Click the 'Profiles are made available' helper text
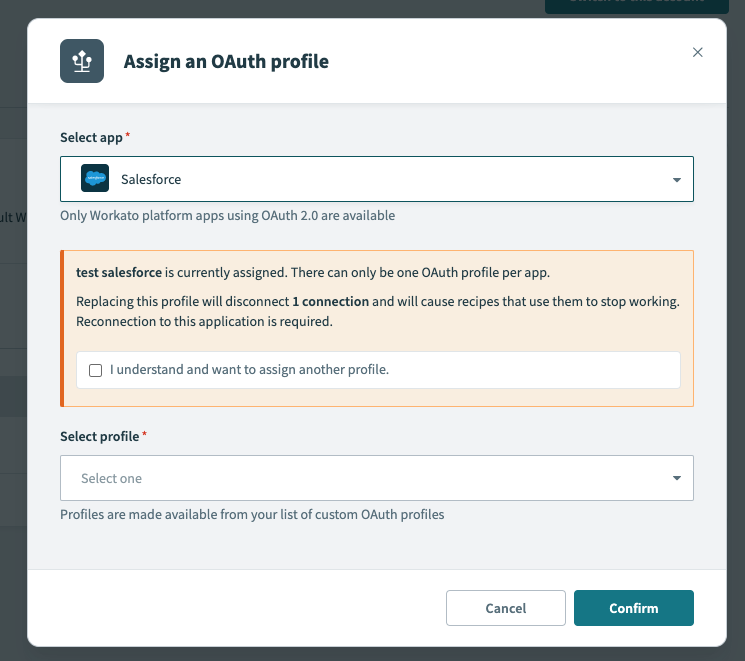This screenshot has height=661, width=745. pos(252,515)
